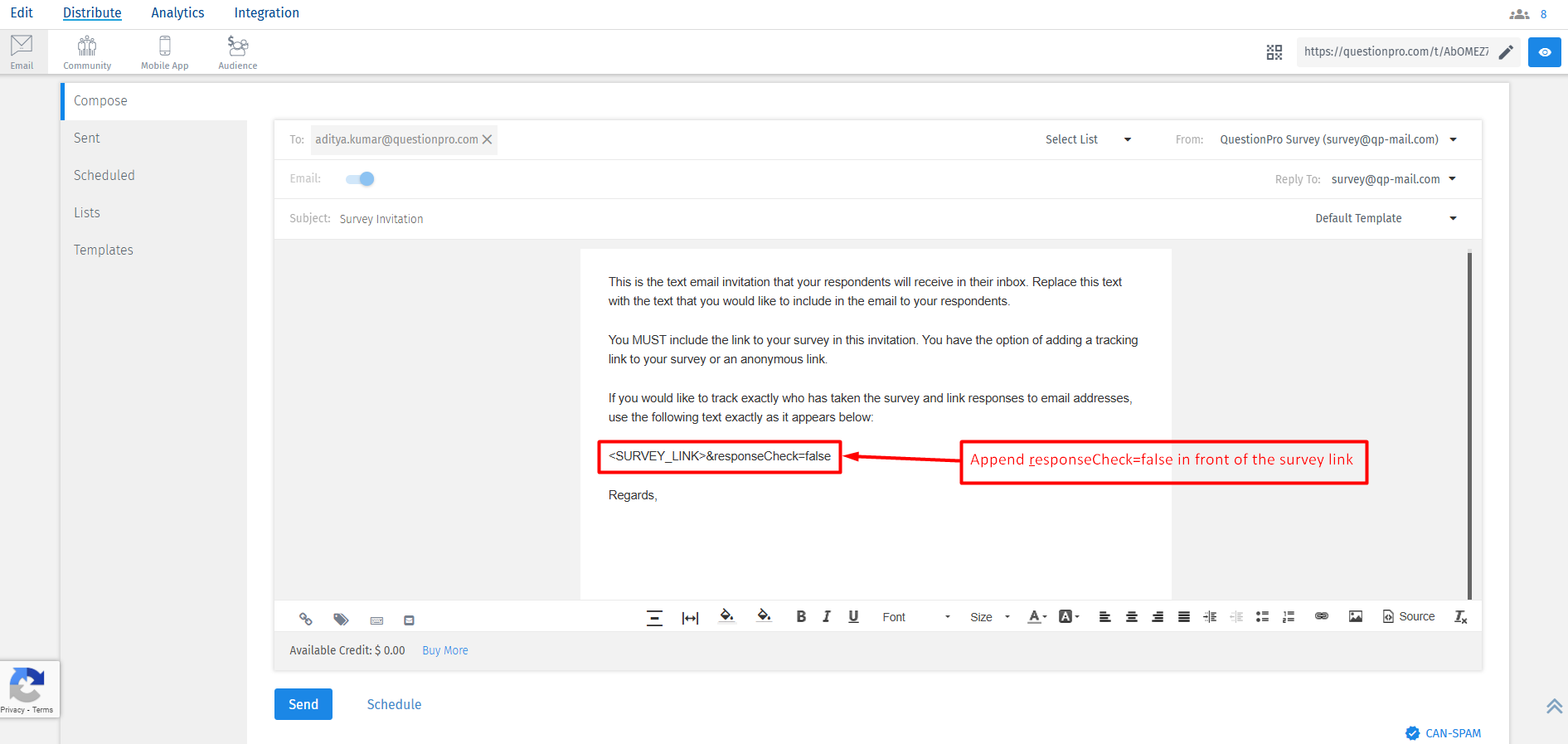Increase paragraph indent
The width and height of the screenshot is (1568, 744).
coord(1210,616)
